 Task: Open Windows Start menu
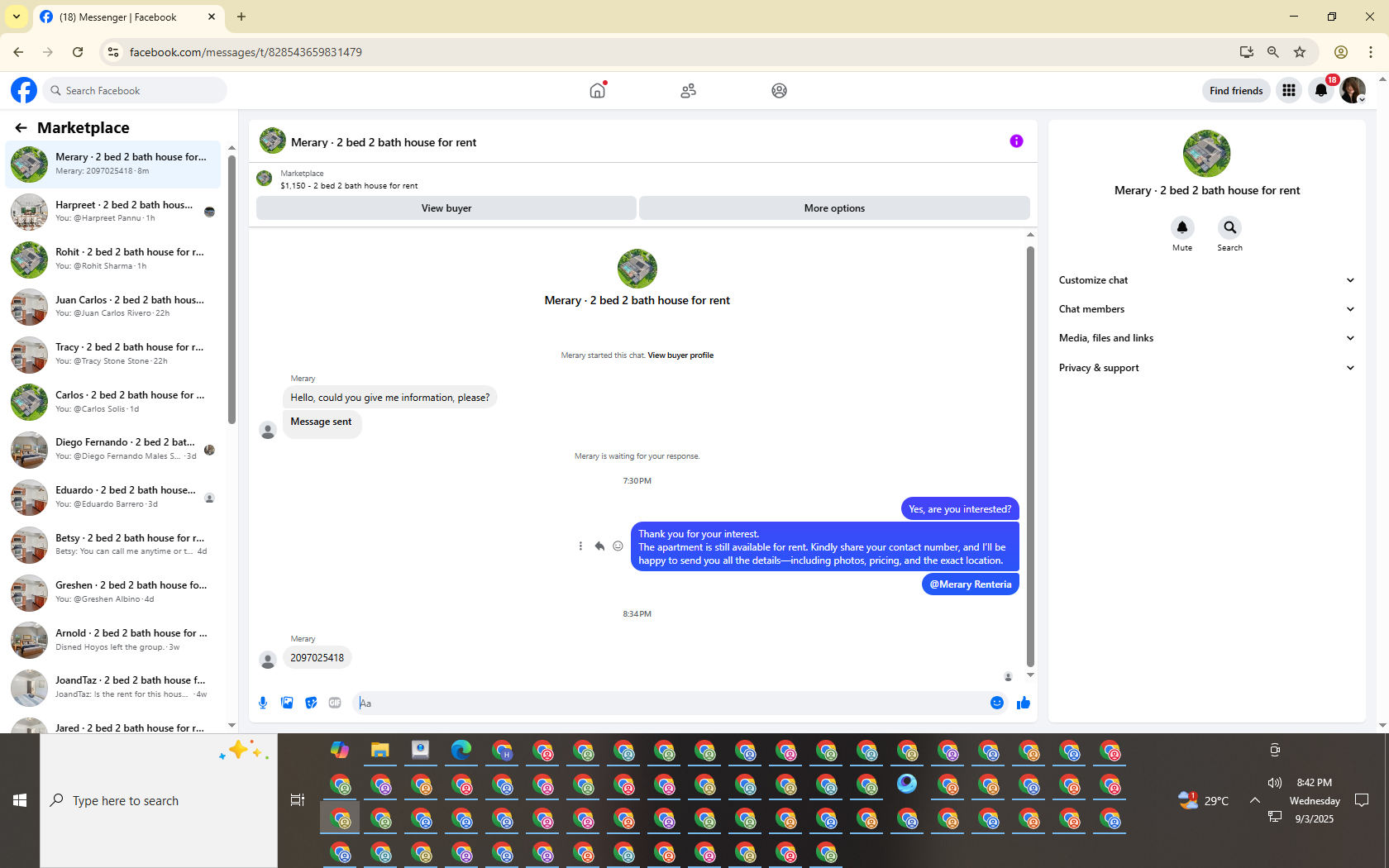click(20, 800)
